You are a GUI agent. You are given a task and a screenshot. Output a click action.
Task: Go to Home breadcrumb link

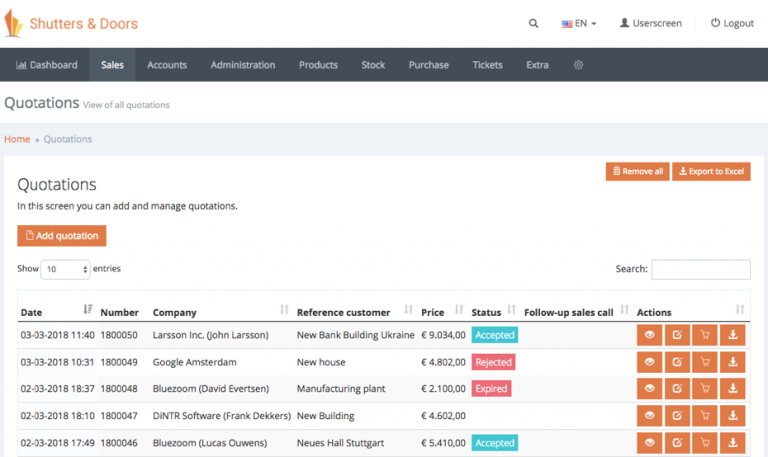(x=17, y=139)
